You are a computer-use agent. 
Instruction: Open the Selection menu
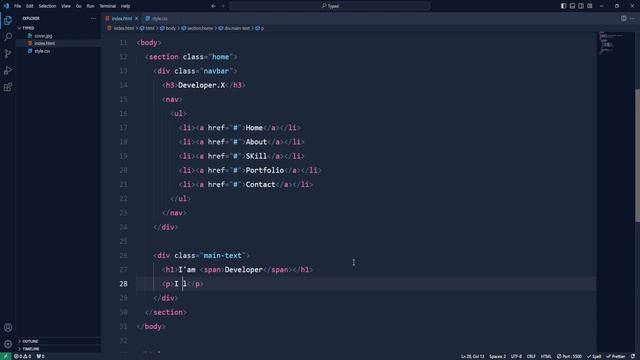coord(47,6)
